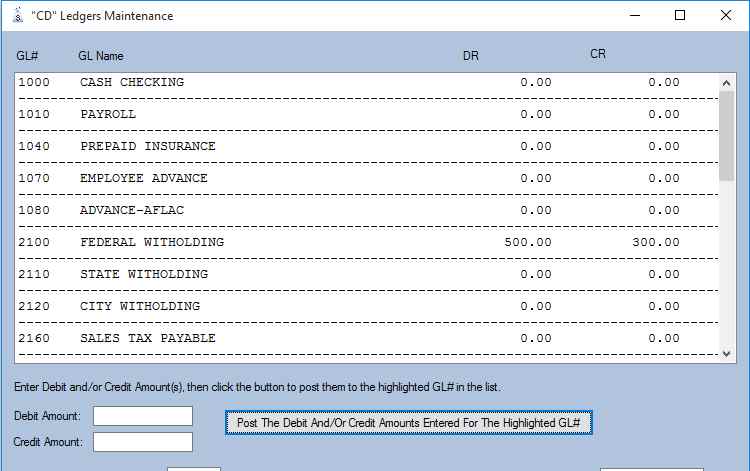
Task: Click the instruction text about posting amounts
Action: pos(258,387)
